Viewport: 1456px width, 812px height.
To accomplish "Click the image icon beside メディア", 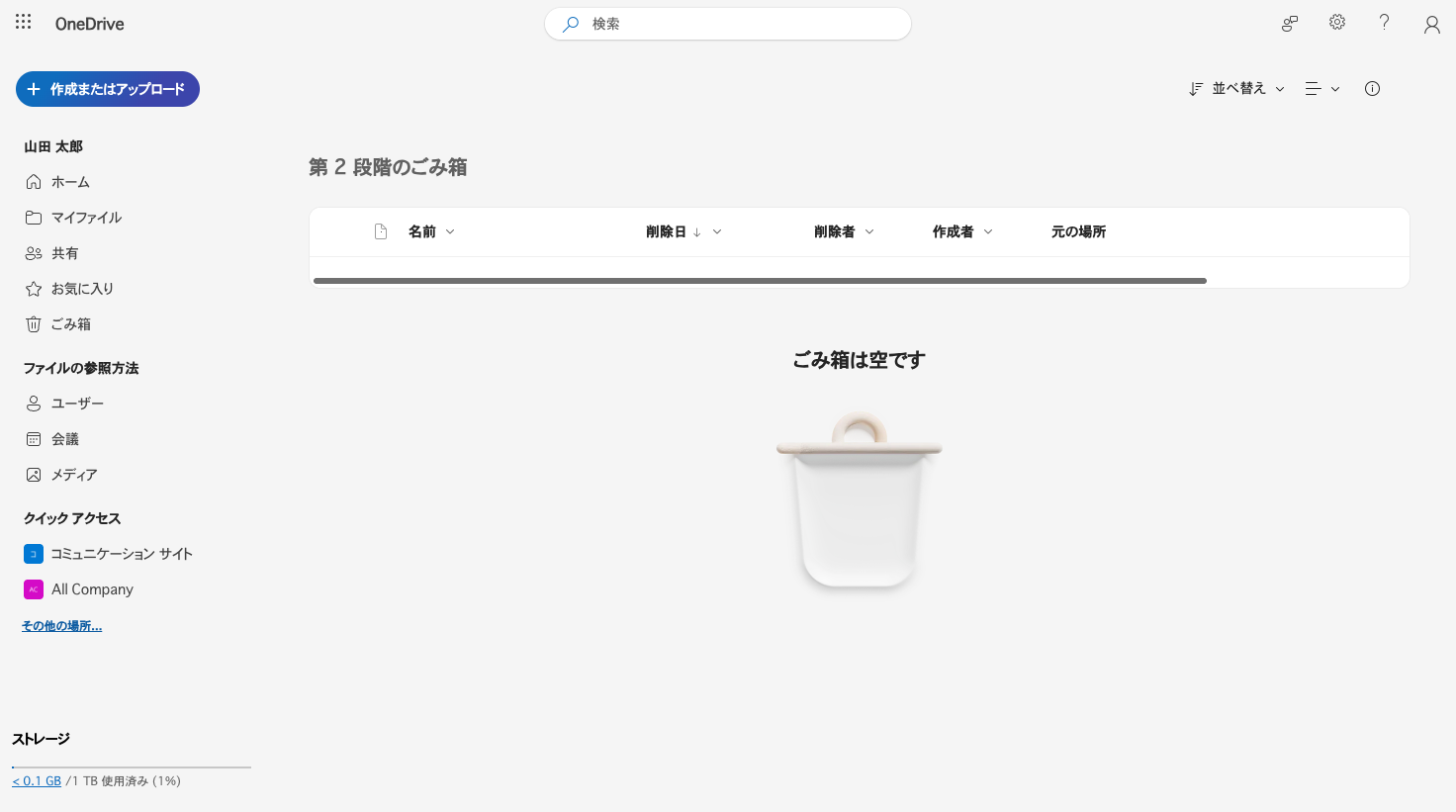I will point(34,475).
